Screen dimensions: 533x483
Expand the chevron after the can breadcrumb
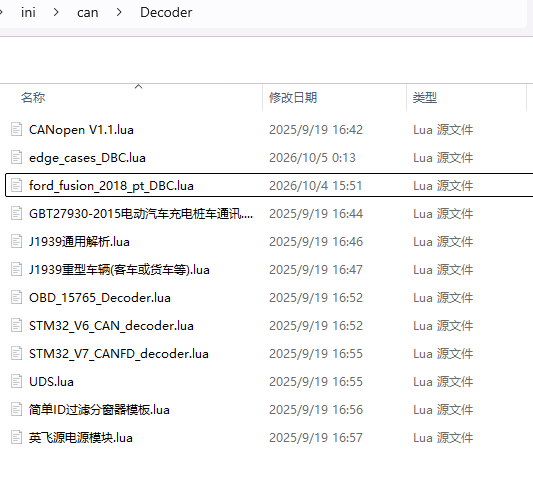[119, 13]
